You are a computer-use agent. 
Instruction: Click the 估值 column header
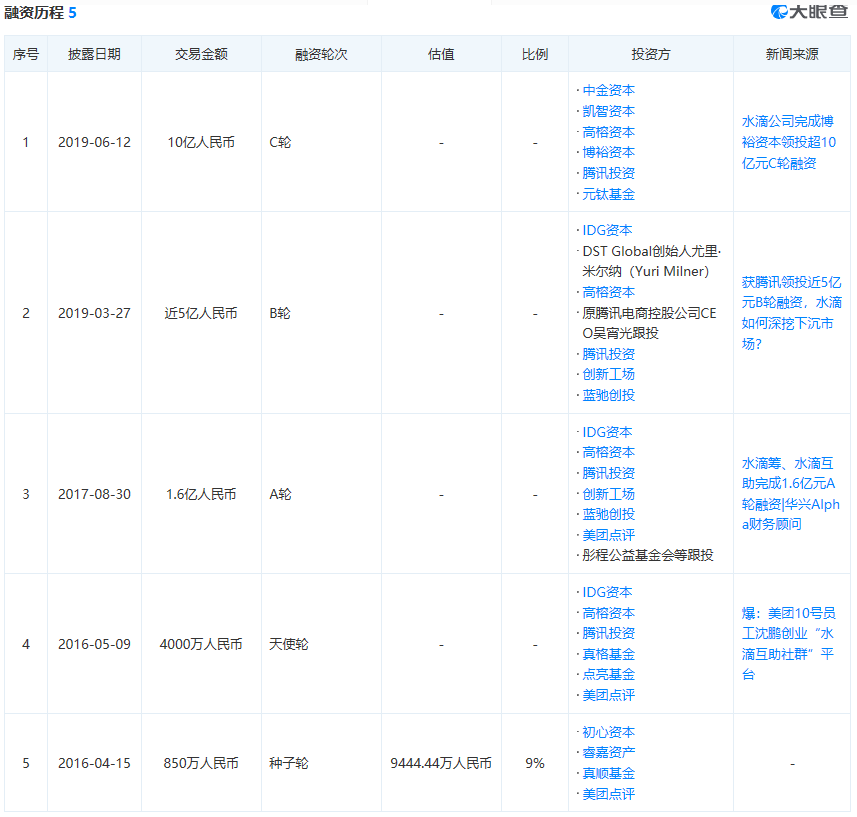point(441,54)
